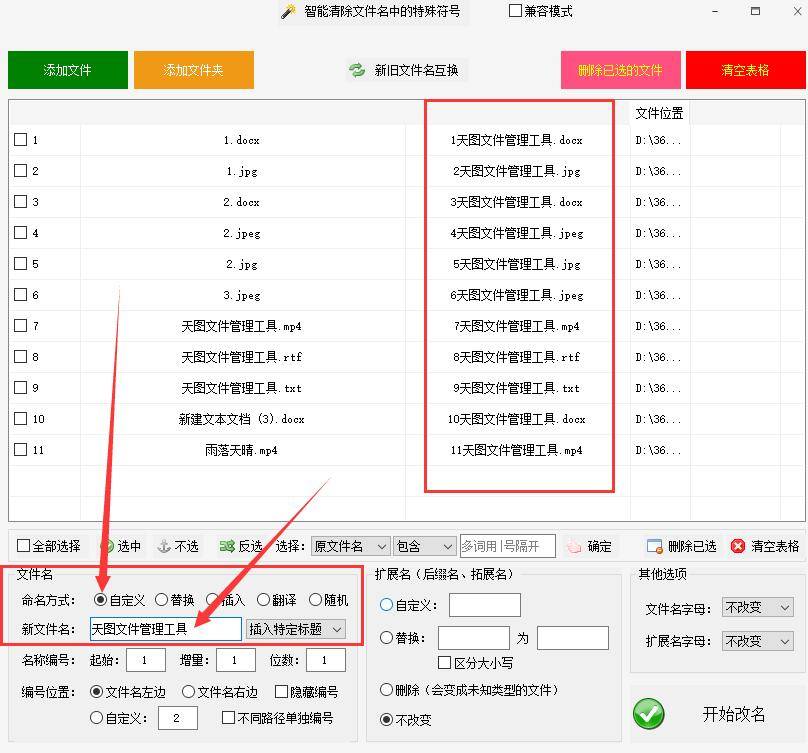Image resolution: width=808 pixels, height=753 pixels.
Task: Open the 包含 condition dropdown
Action: pos(424,546)
